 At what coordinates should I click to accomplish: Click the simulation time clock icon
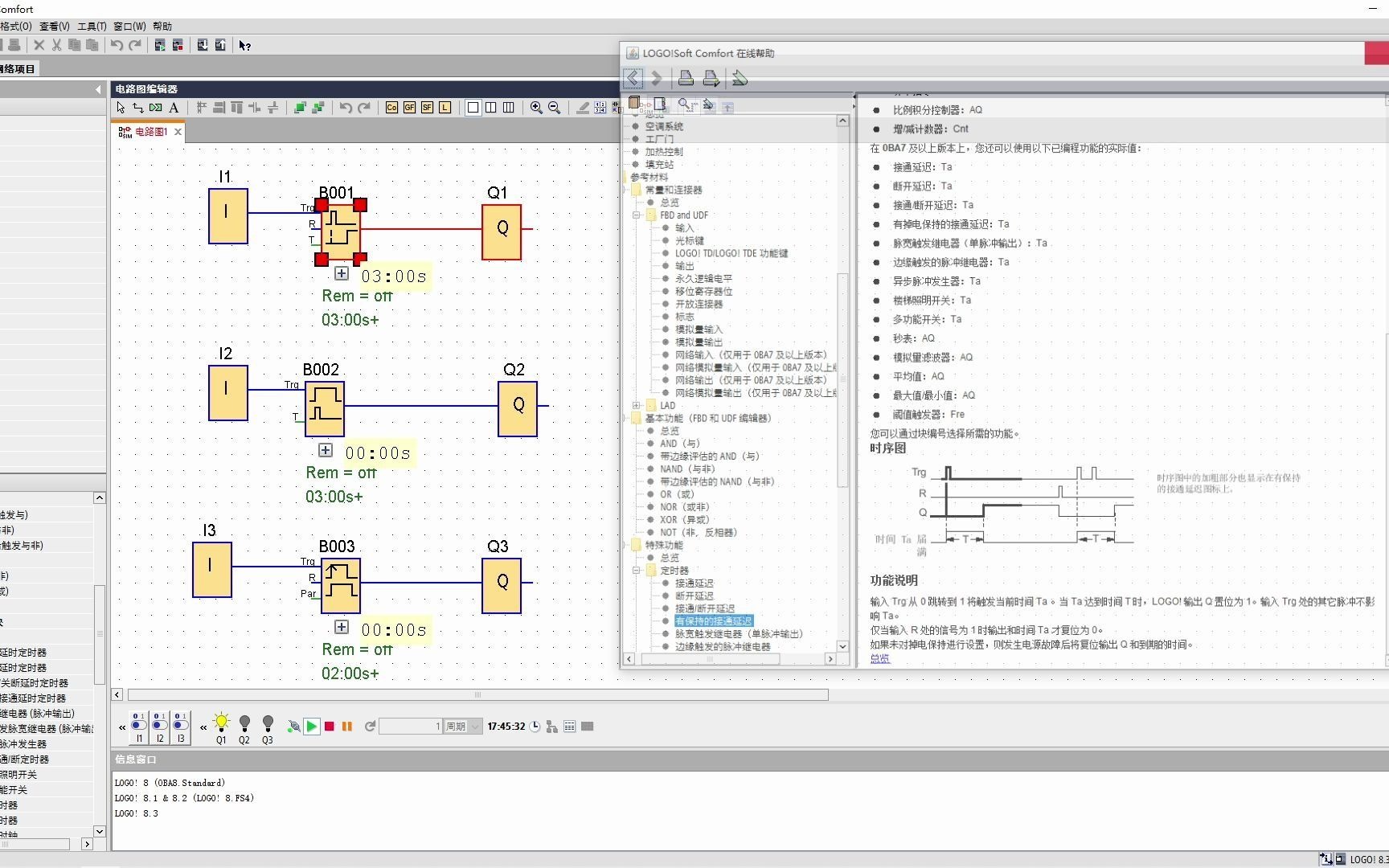tap(535, 727)
